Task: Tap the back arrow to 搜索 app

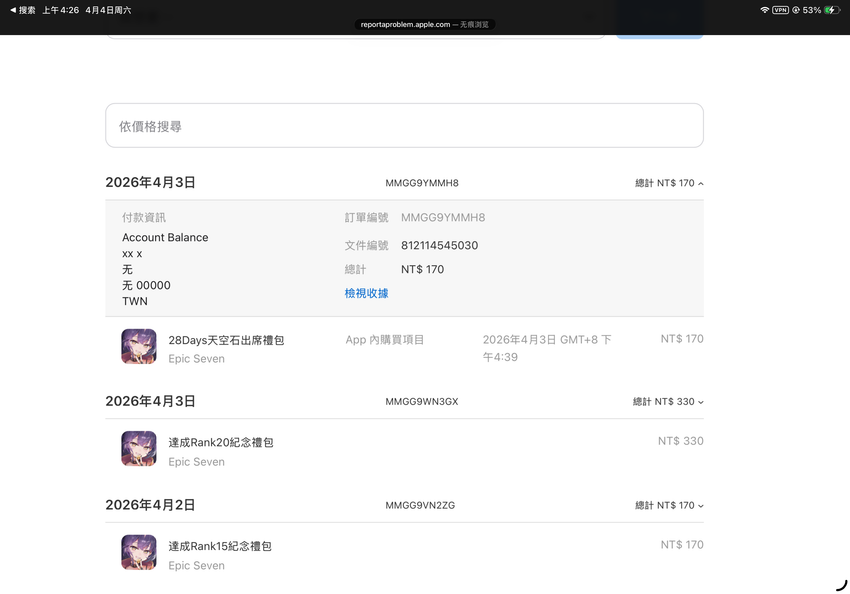Action: click(x=22, y=10)
